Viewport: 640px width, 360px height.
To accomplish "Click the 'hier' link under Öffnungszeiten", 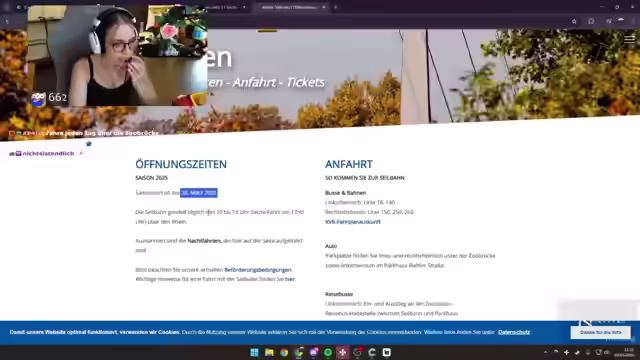I will tap(290, 279).
